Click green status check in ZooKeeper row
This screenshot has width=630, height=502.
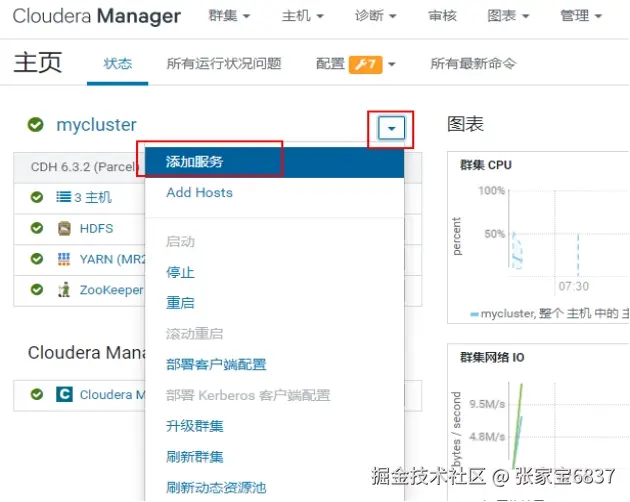[x=37, y=289]
